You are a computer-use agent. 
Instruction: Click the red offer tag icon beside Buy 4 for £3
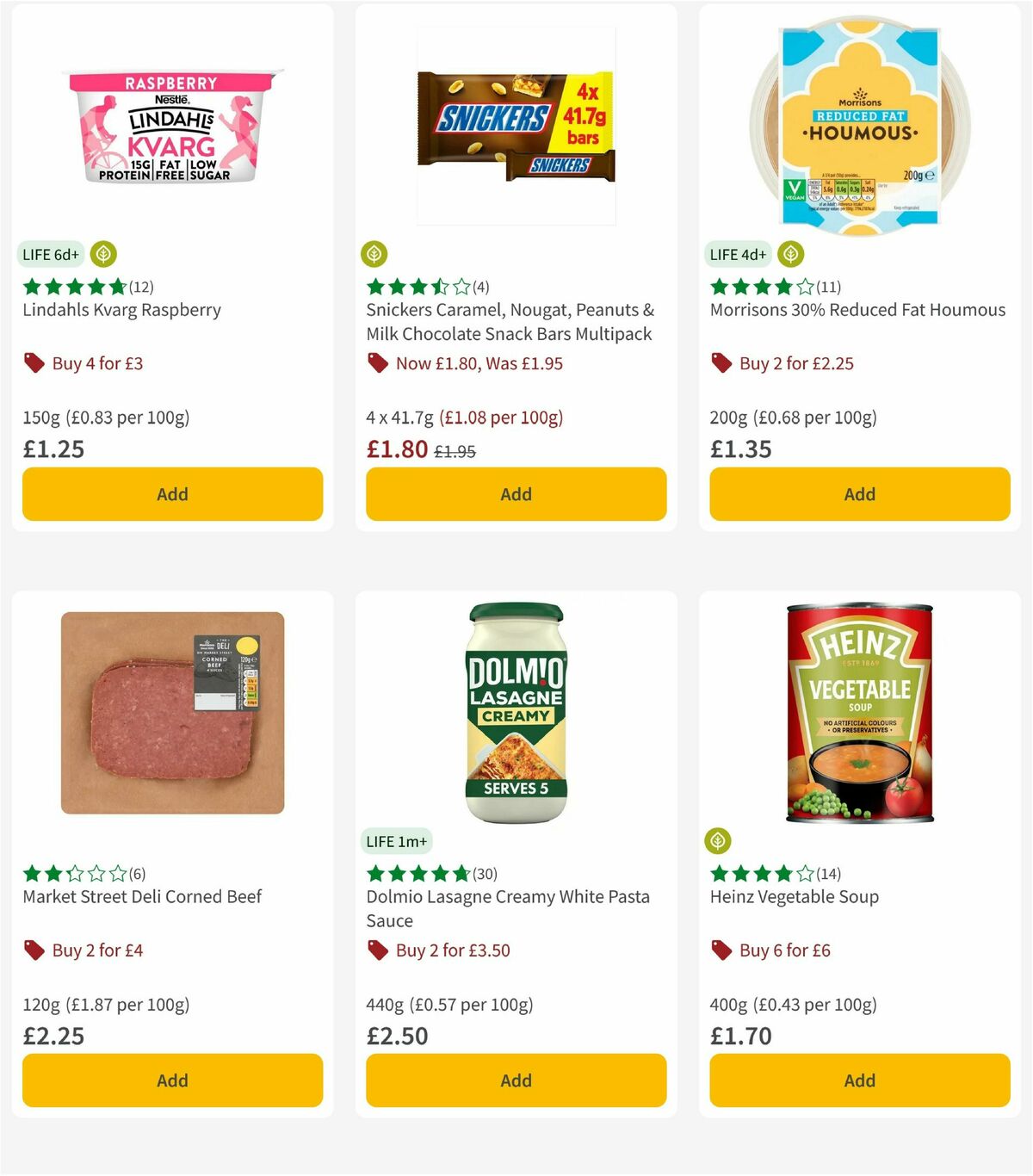34,362
